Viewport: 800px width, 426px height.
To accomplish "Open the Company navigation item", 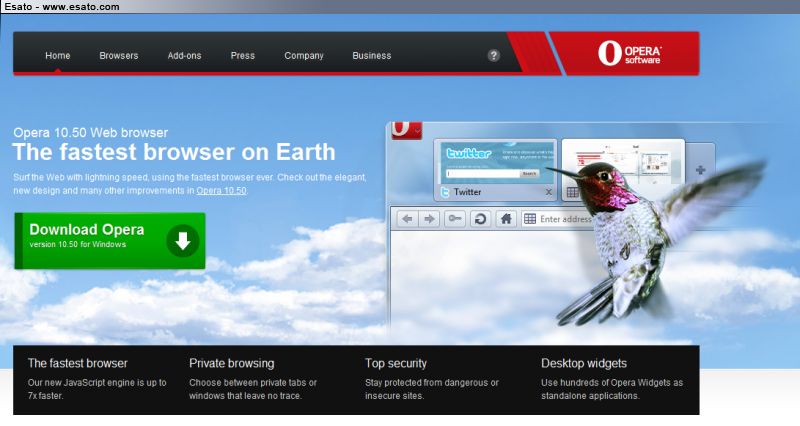I will 304,56.
